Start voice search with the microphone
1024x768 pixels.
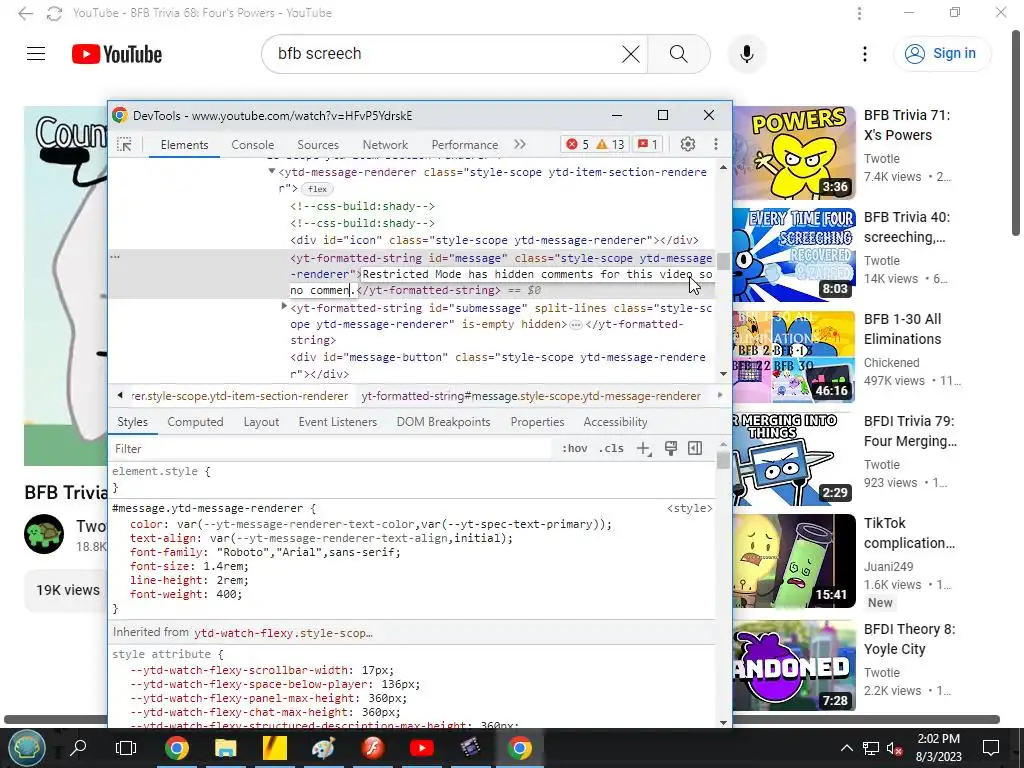(747, 54)
